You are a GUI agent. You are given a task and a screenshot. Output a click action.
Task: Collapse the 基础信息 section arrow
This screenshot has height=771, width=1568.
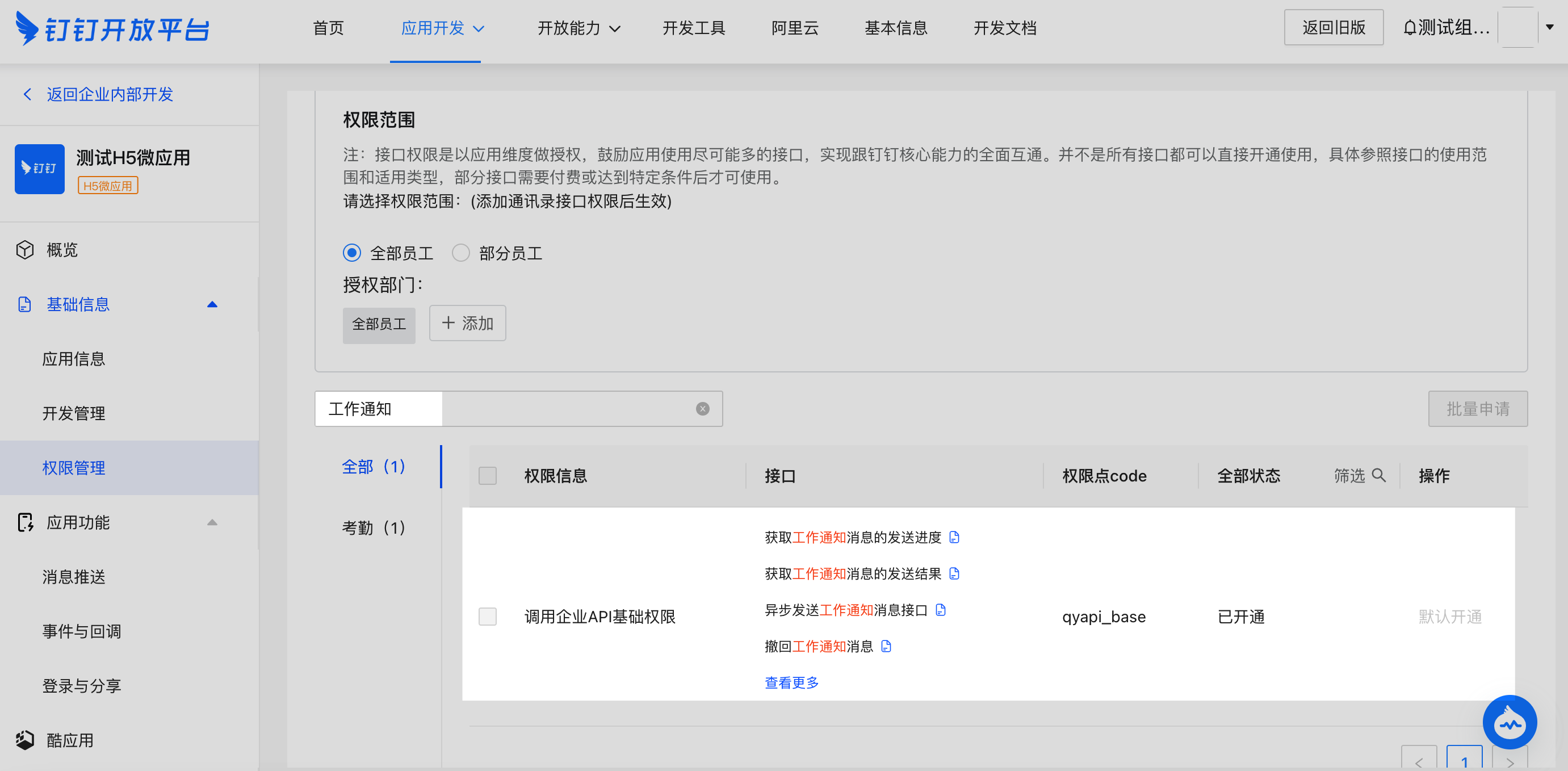tap(212, 304)
